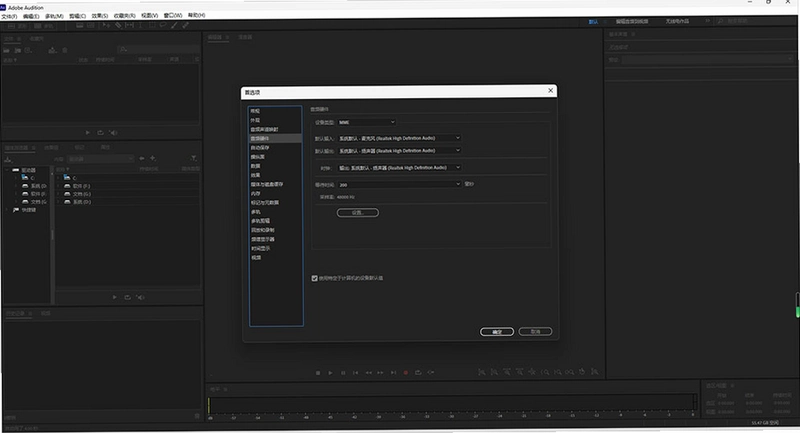Select the Move tool in toolbar
Viewport: 800px width, 433px height.
point(106,25)
